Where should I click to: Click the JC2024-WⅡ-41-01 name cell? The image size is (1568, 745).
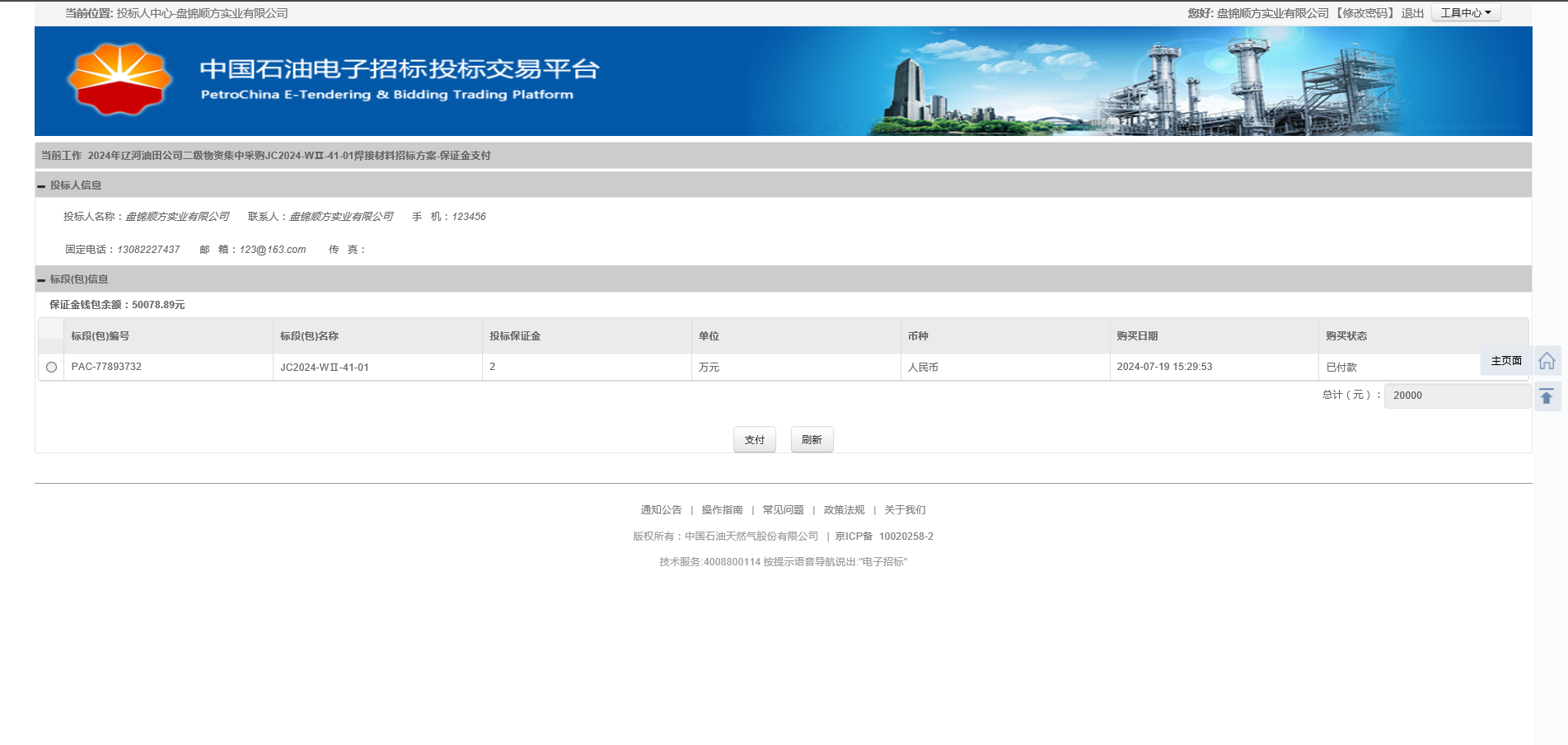[x=377, y=367]
